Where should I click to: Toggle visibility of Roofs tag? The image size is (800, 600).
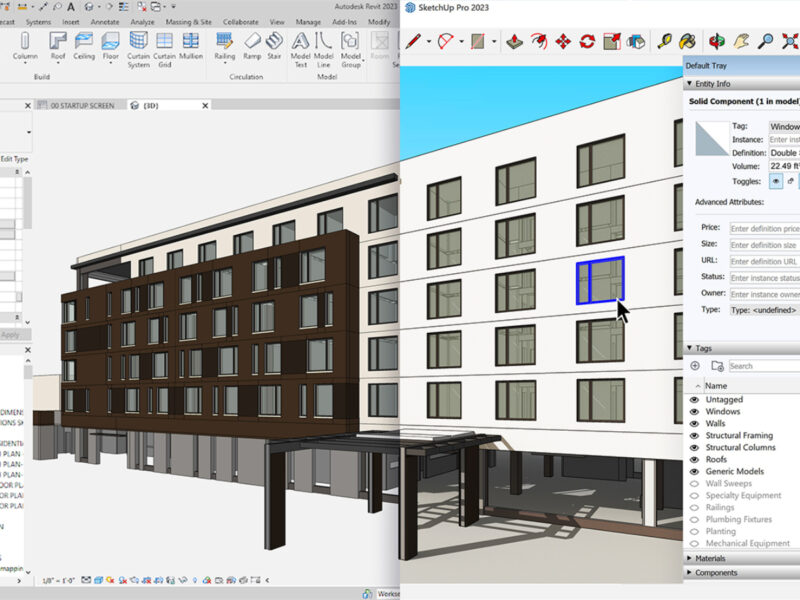click(x=695, y=460)
